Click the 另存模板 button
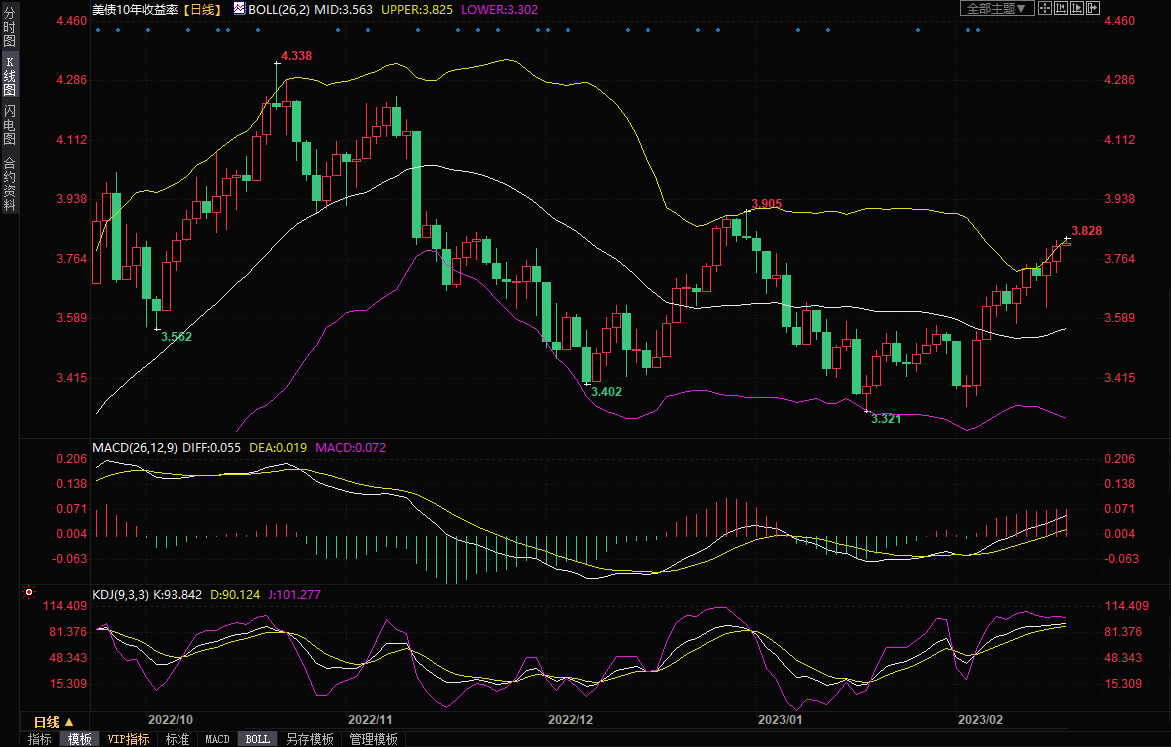 point(309,739)
